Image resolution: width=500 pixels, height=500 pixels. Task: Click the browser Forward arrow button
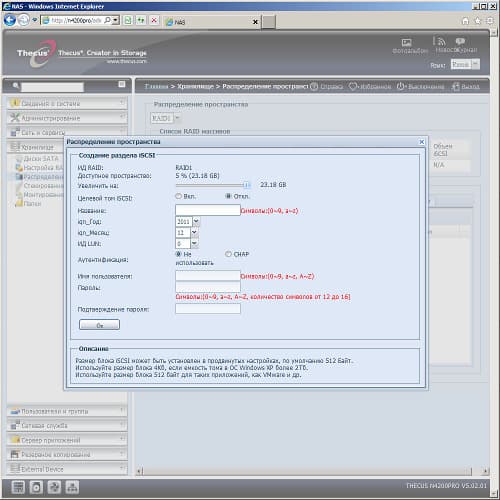(23, 21)
